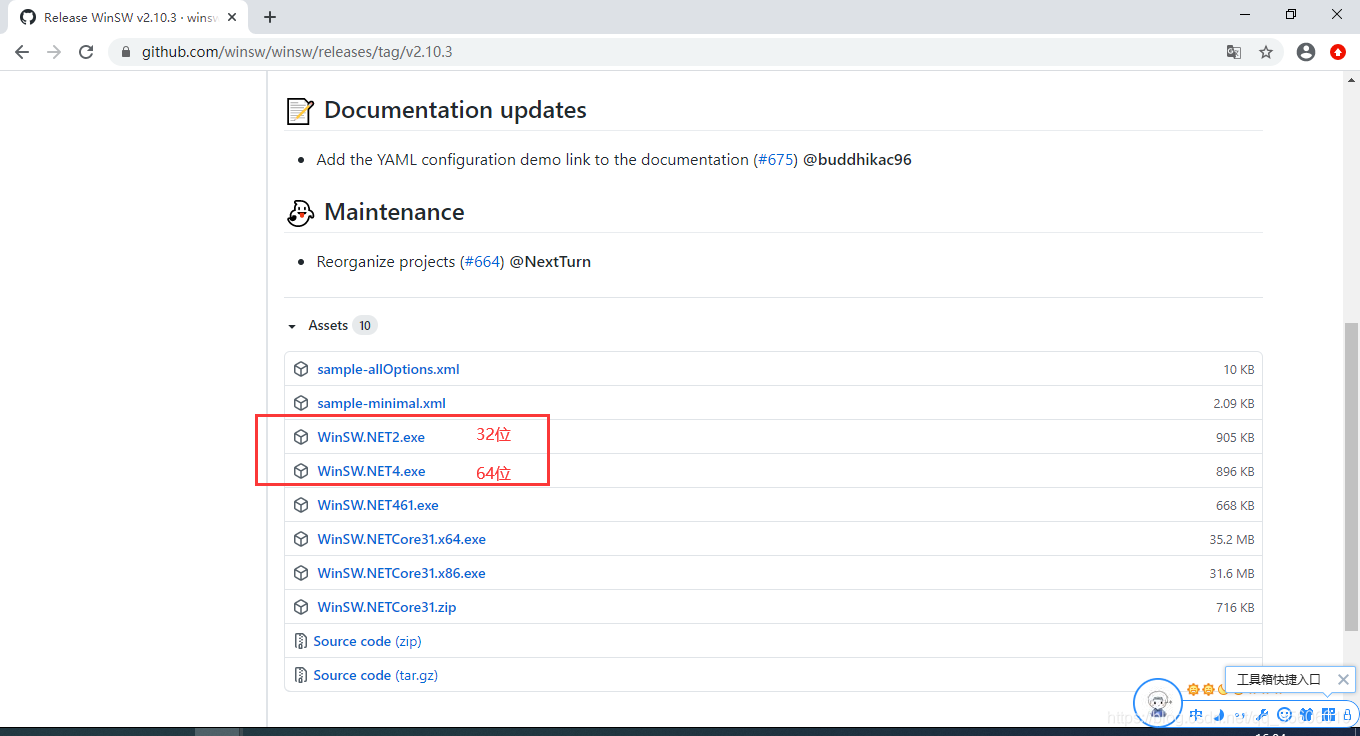Open pull request #675 link
This screenshot has height=736, width=1360.
click(775, 159)
